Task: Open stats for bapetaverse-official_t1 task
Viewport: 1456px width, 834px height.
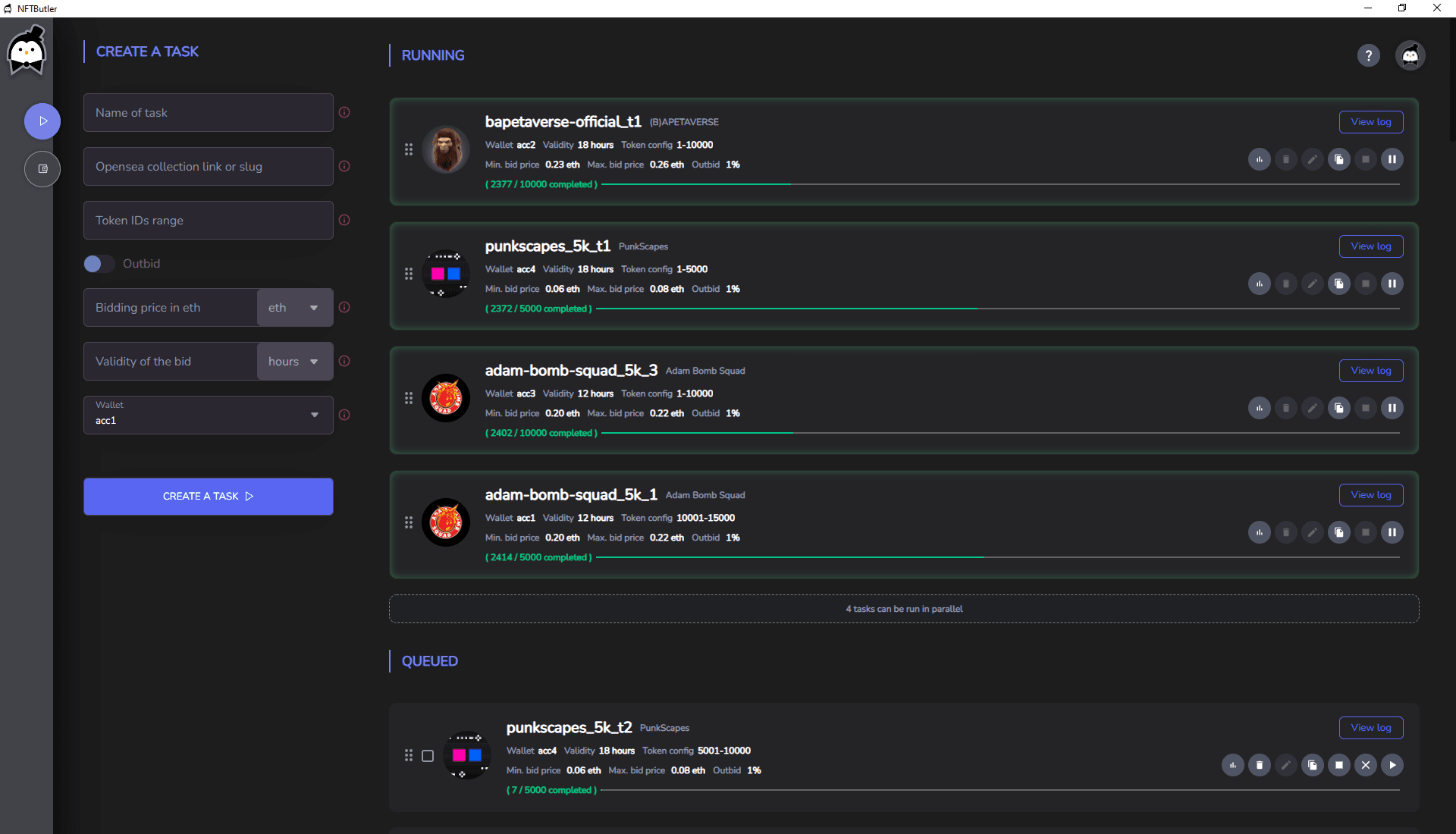Action: 1260,159
